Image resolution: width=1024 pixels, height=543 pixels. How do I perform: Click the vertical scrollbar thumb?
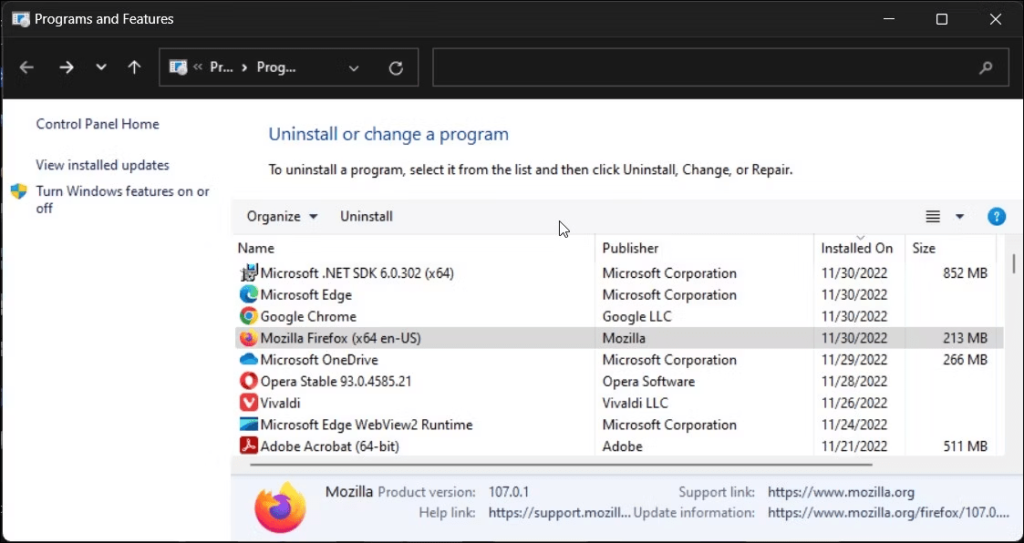[1014, 263]
